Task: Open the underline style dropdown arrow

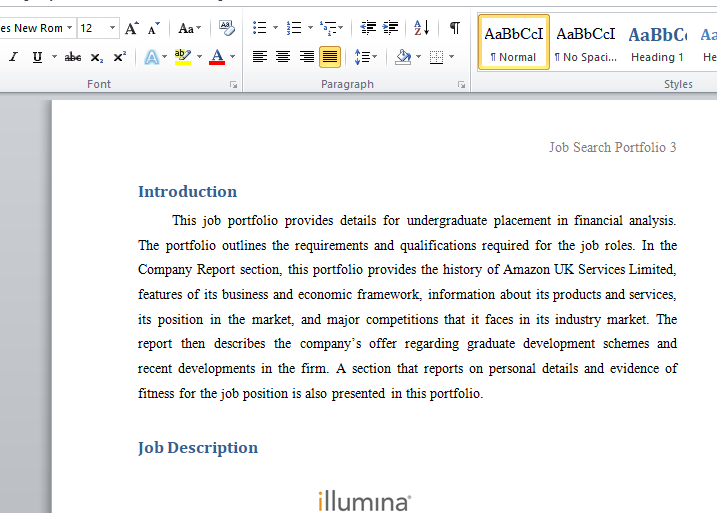Action: tap(54, 57)
